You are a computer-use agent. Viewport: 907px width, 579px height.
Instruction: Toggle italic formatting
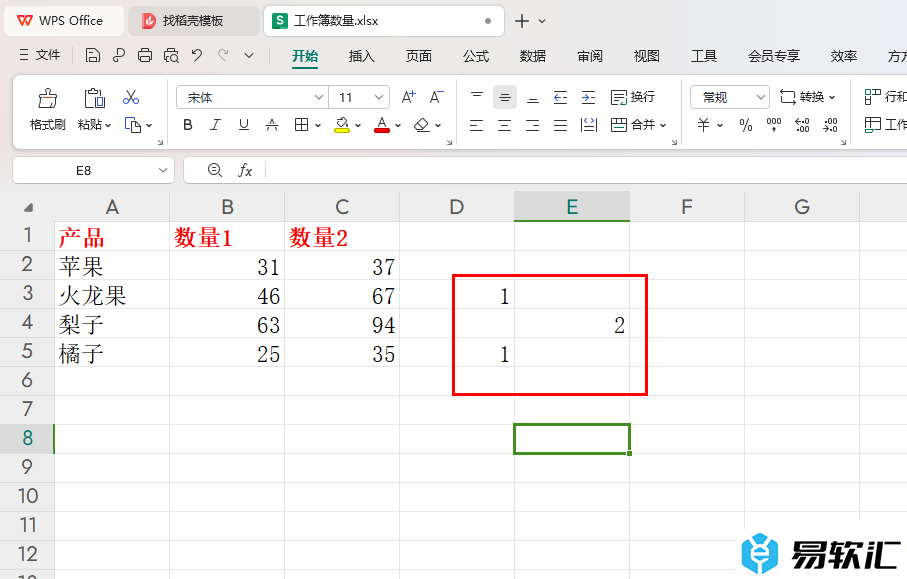tap(215, 125)
